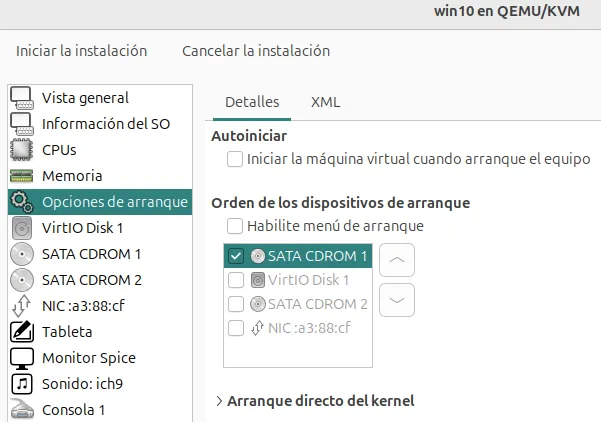Move the selected boot device down
This screenshot has height=422, width=601.
(x=397, y=300)
